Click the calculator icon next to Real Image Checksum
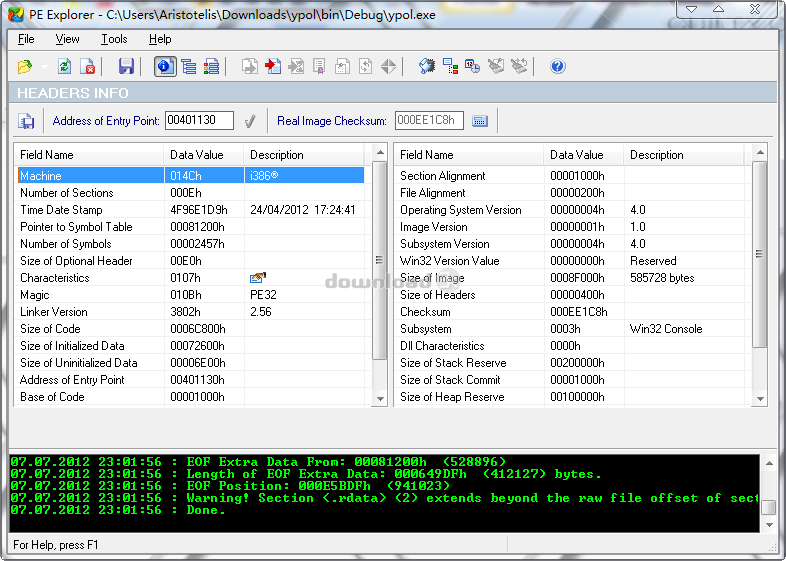The image size is (786, 561). tap(480, 121)
